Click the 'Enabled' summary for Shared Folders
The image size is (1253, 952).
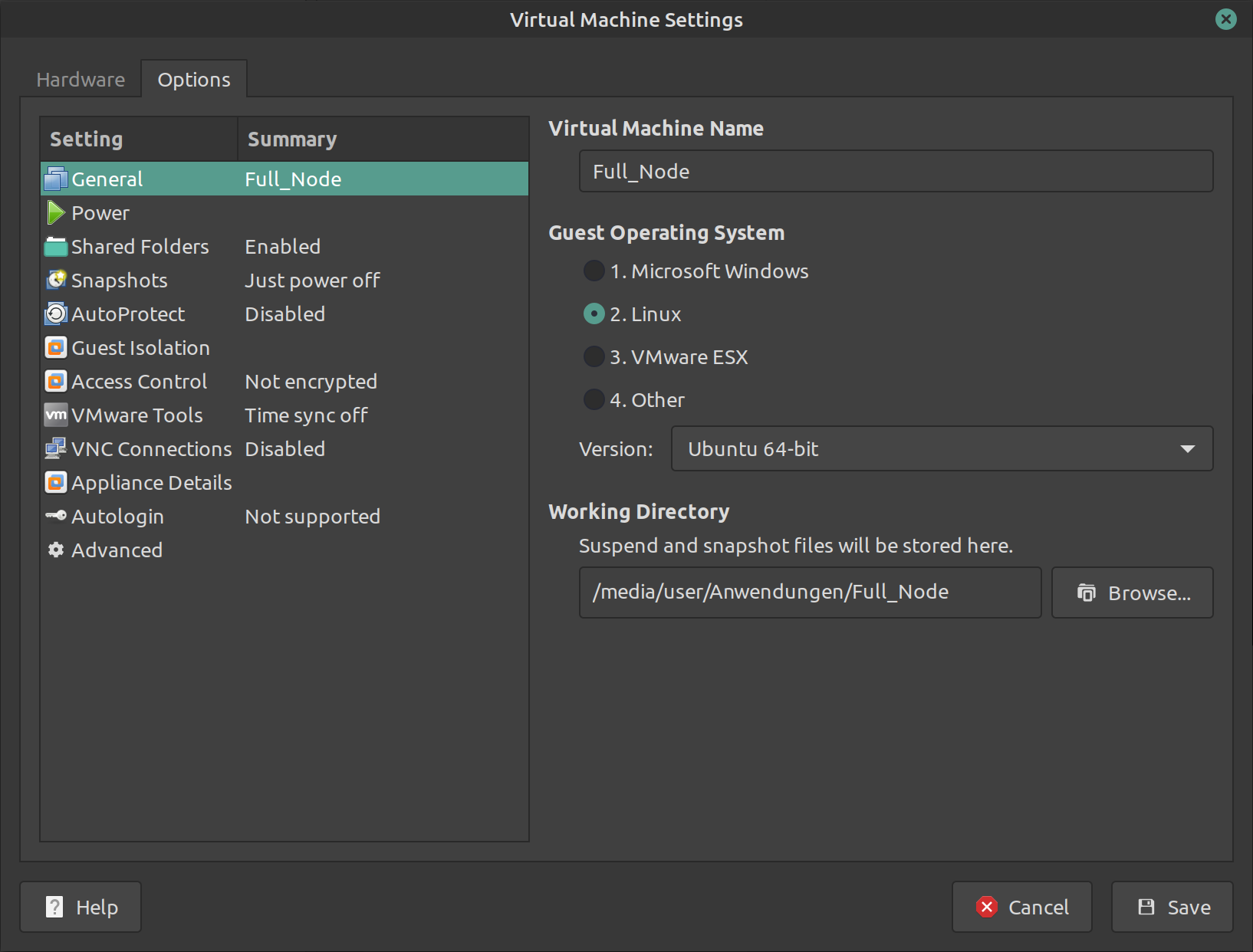pyautogui.click(x=282, y=247)
